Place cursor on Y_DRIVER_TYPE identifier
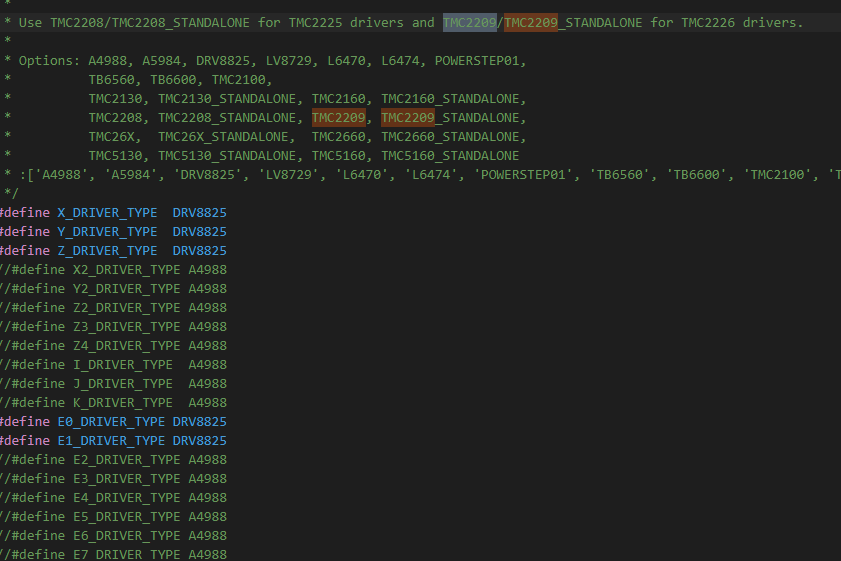This screenshot has width=841, height=561. pyautogui.click(x=107, y=232)
